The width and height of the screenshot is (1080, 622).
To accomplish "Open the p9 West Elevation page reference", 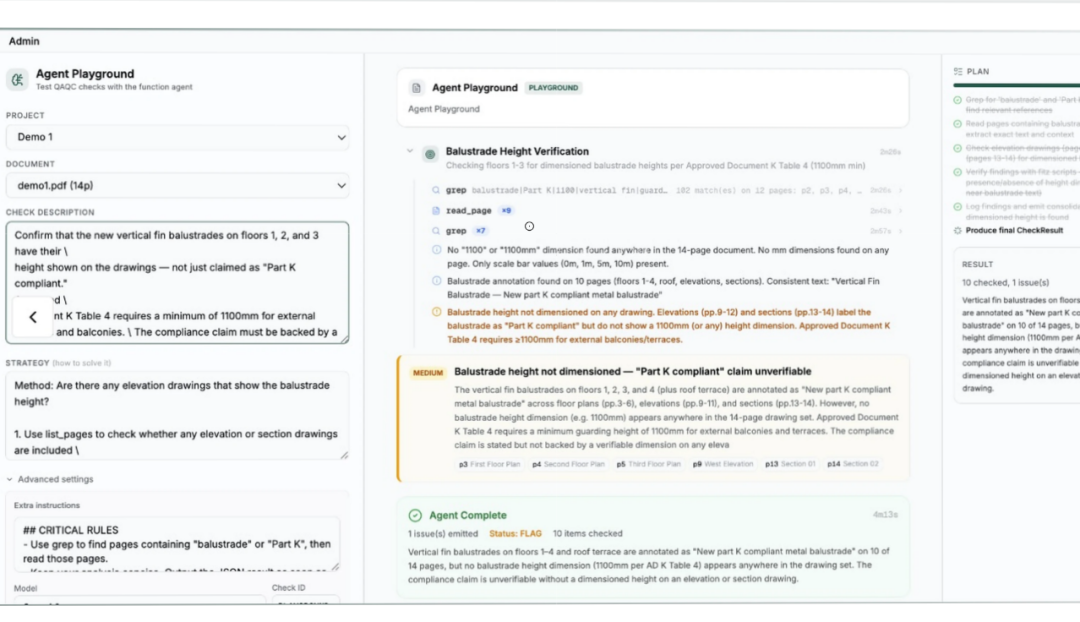I will 723,464.
